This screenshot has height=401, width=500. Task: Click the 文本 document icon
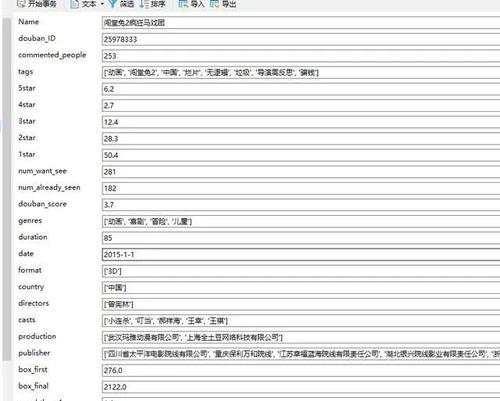[x=75, y=4]
